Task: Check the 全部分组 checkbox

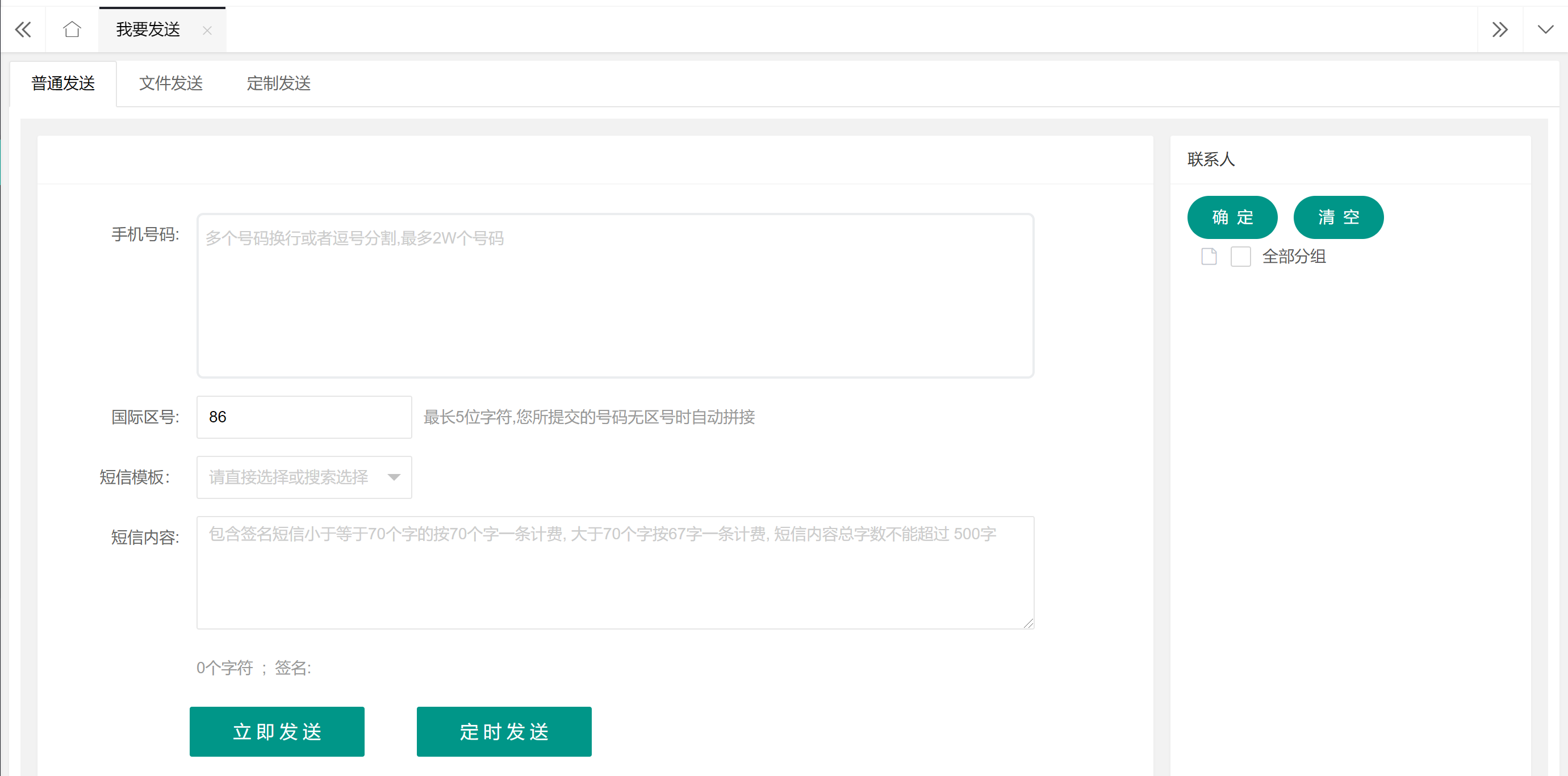Action: click(1240, 256)
